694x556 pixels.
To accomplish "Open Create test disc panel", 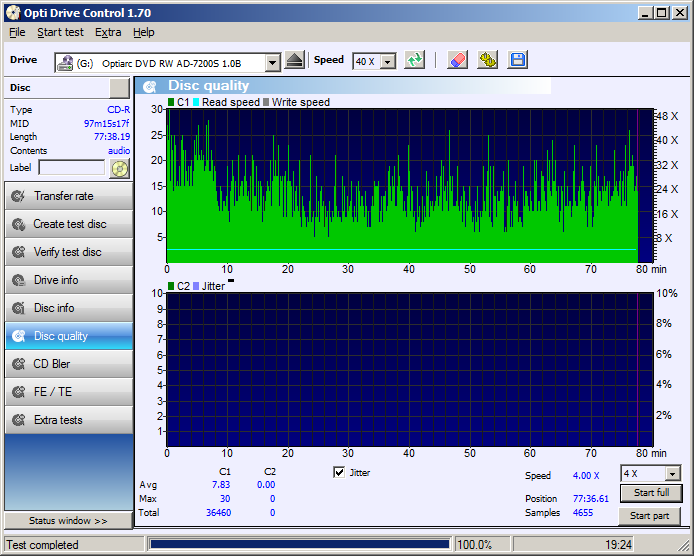I will 69,224.
